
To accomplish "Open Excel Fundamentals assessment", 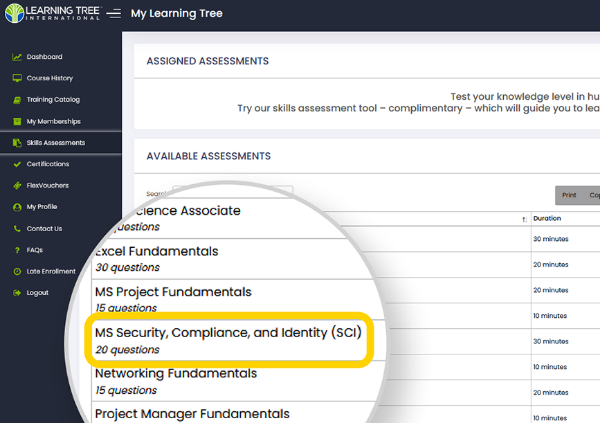I will pyautogui.click(x=157, y=251).
